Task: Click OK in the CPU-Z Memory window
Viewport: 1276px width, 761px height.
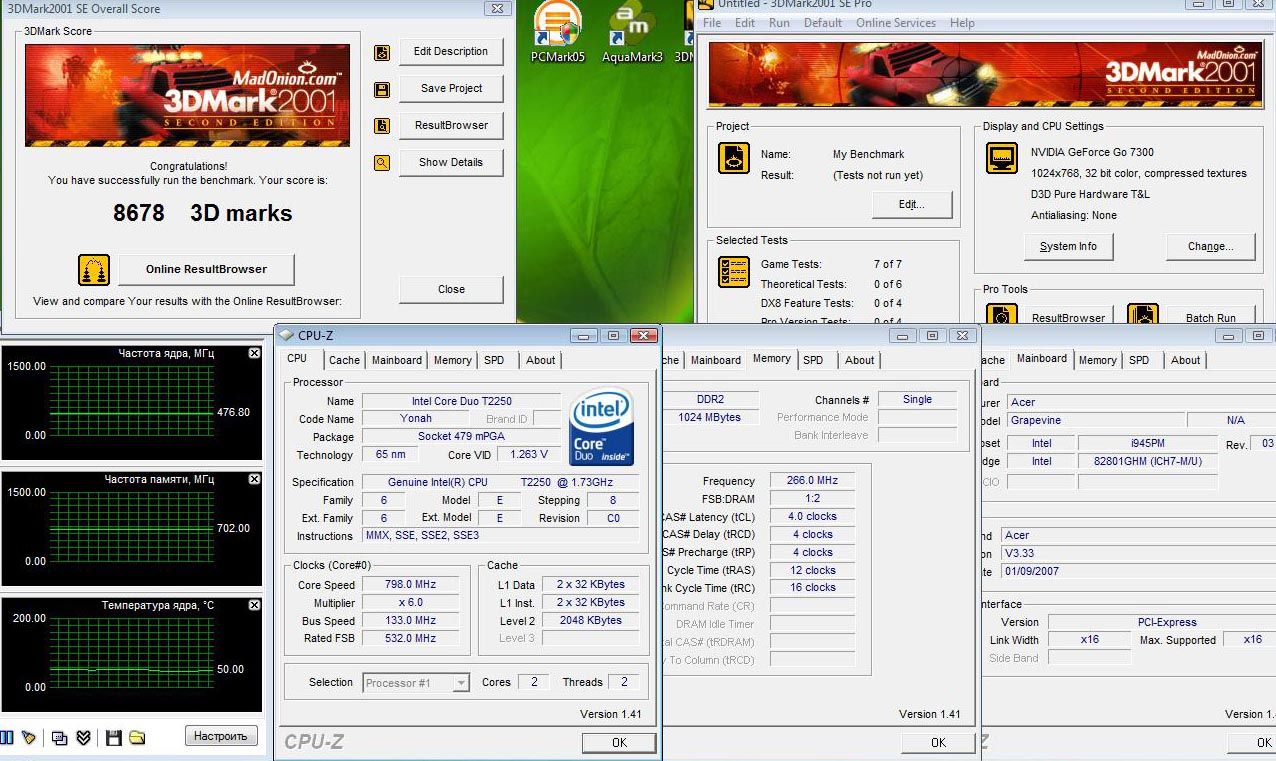Action: pyautogui.click(x=938, y=743)
